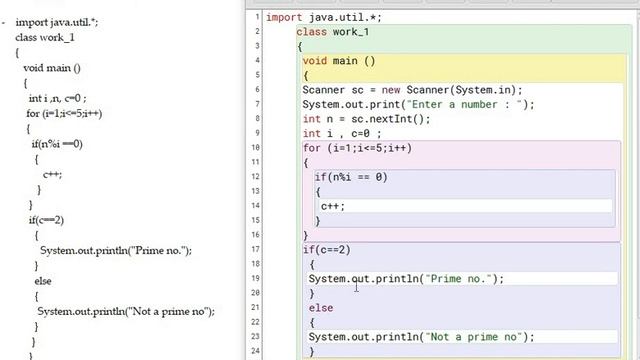Click println("Not a prime no") in the left document

click(126, 311)
